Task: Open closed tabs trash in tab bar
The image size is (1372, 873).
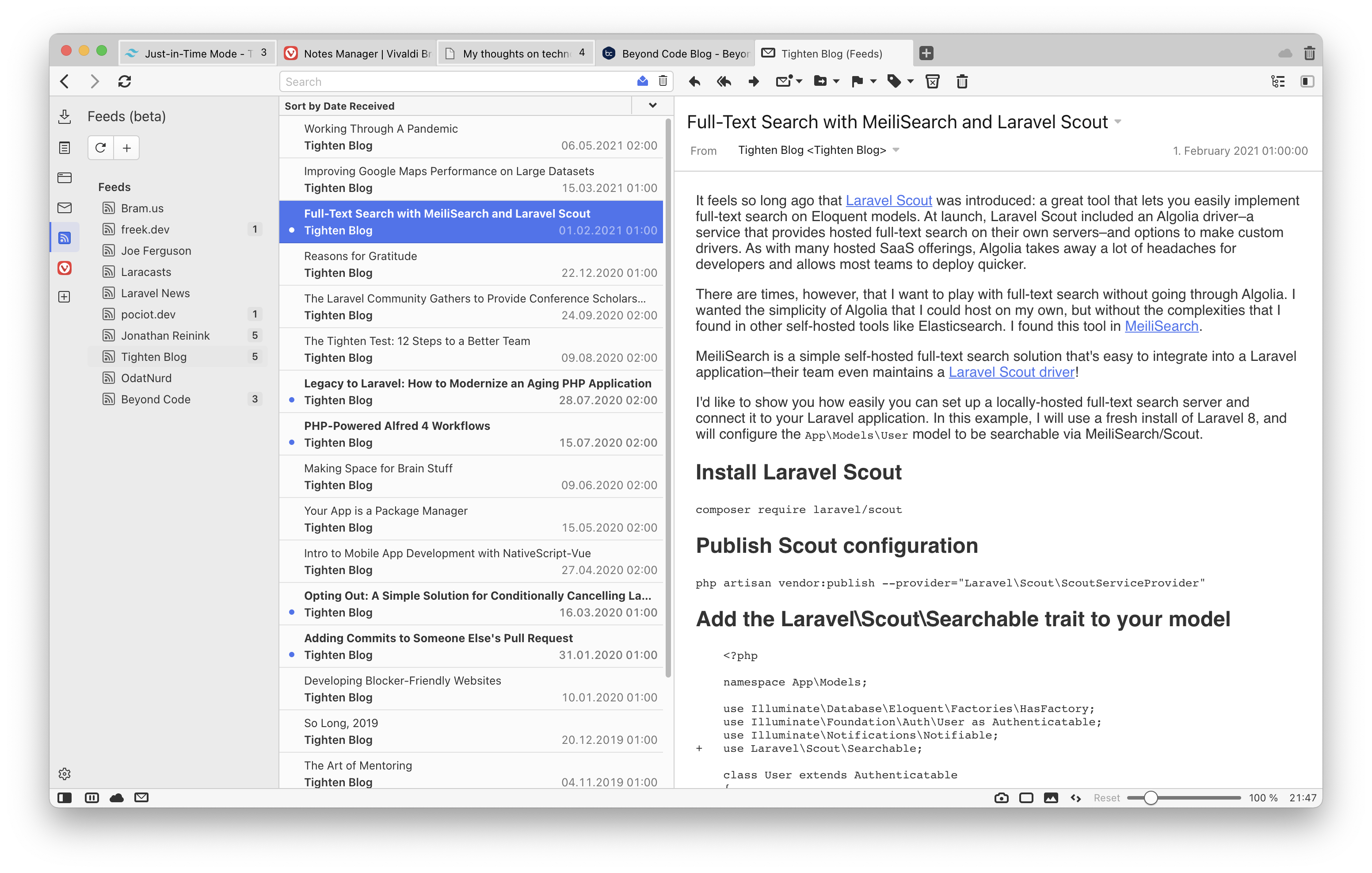Action: pos(1309,53)
